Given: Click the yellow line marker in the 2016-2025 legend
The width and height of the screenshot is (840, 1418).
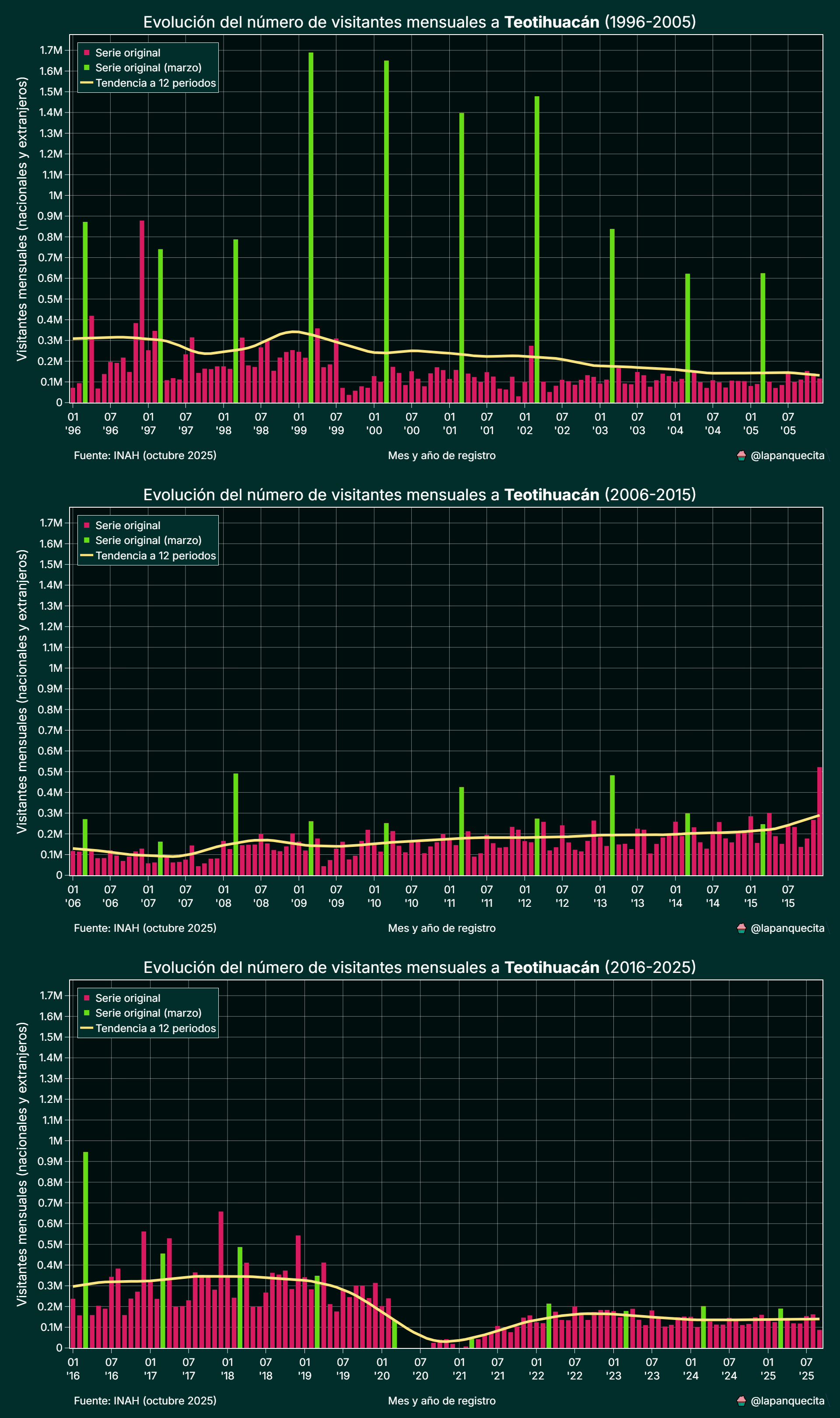Looking at the screenshot, I should click(87, 1028).
